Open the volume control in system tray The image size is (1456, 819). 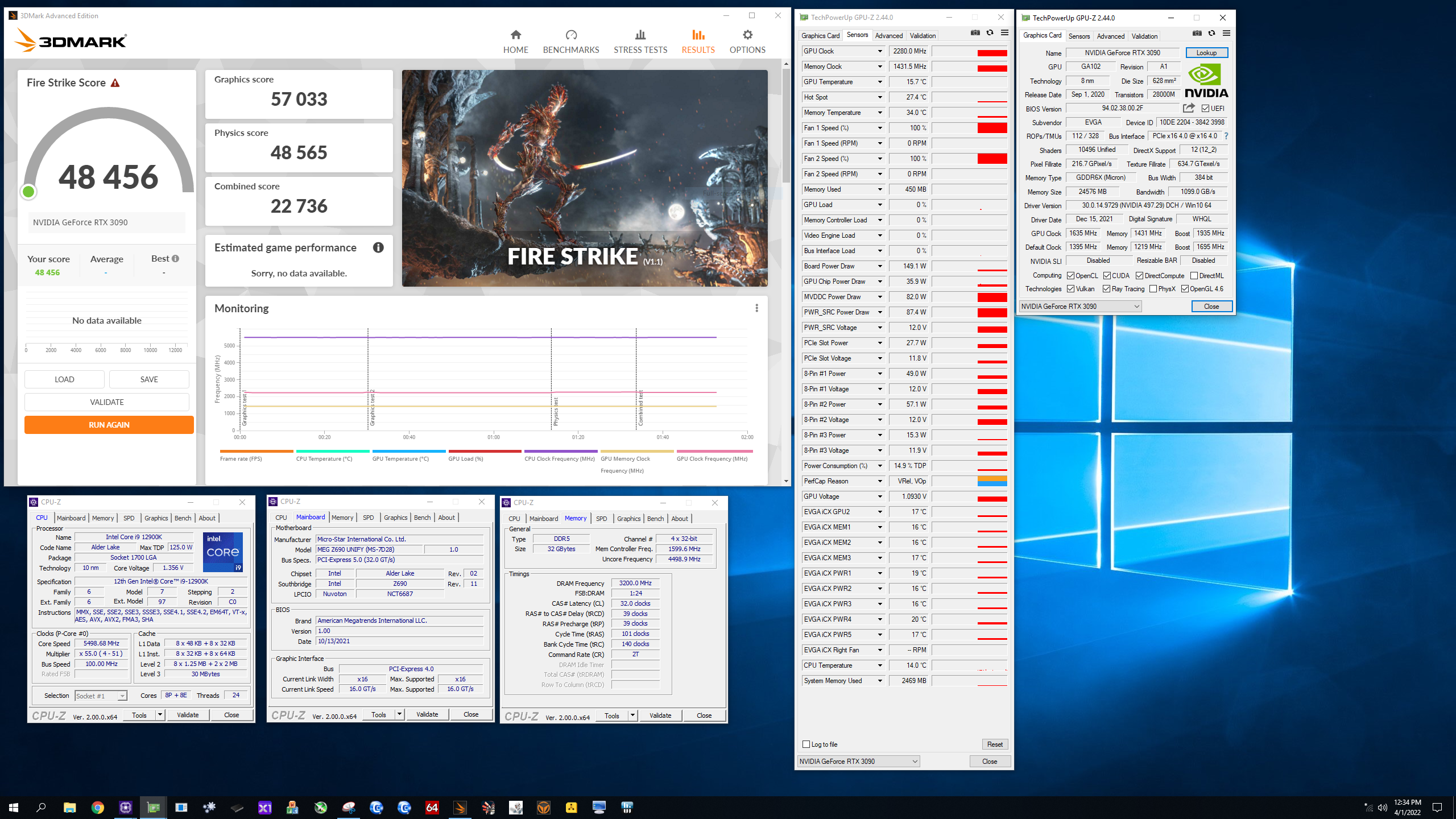1383,808
